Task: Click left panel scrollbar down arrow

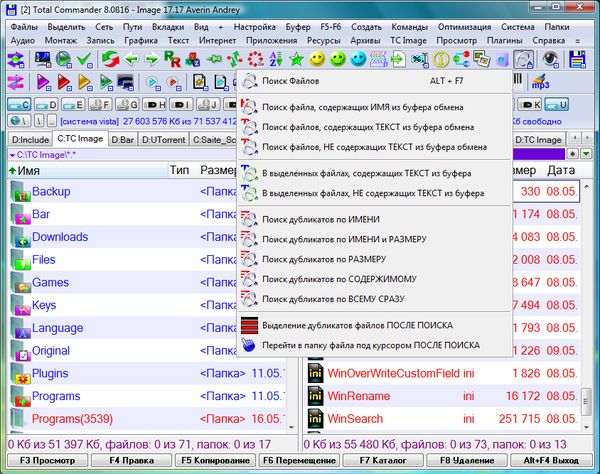Action: (292, 427)
